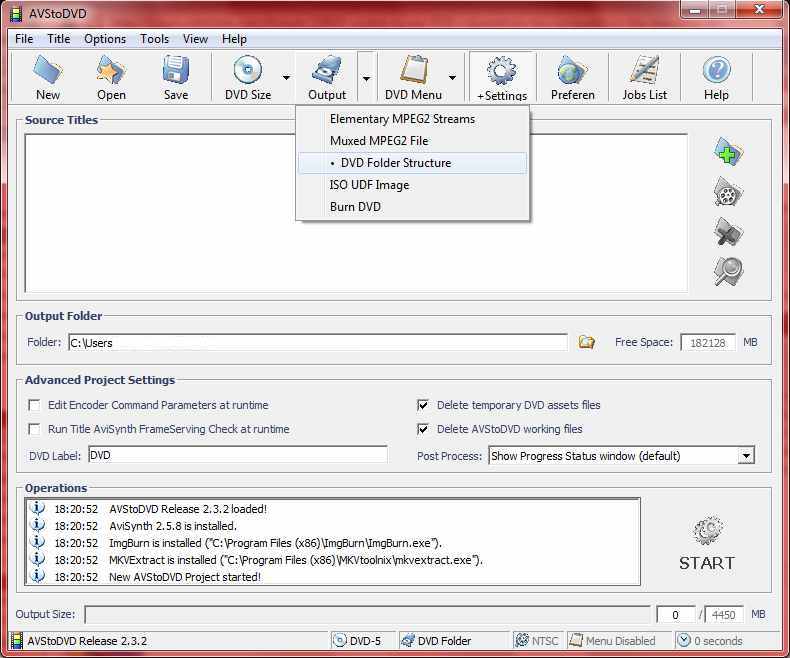This screenshot has height=658, width=790.
Task: Click the NTSC status bar entry
Action: point(537,641)
